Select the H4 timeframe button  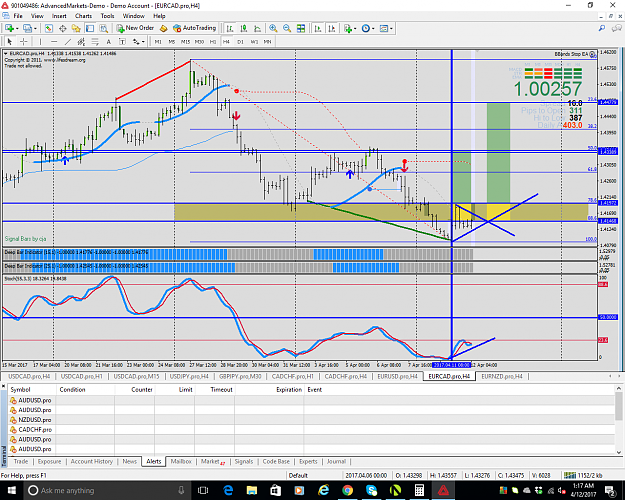click(x=226, y=41)
